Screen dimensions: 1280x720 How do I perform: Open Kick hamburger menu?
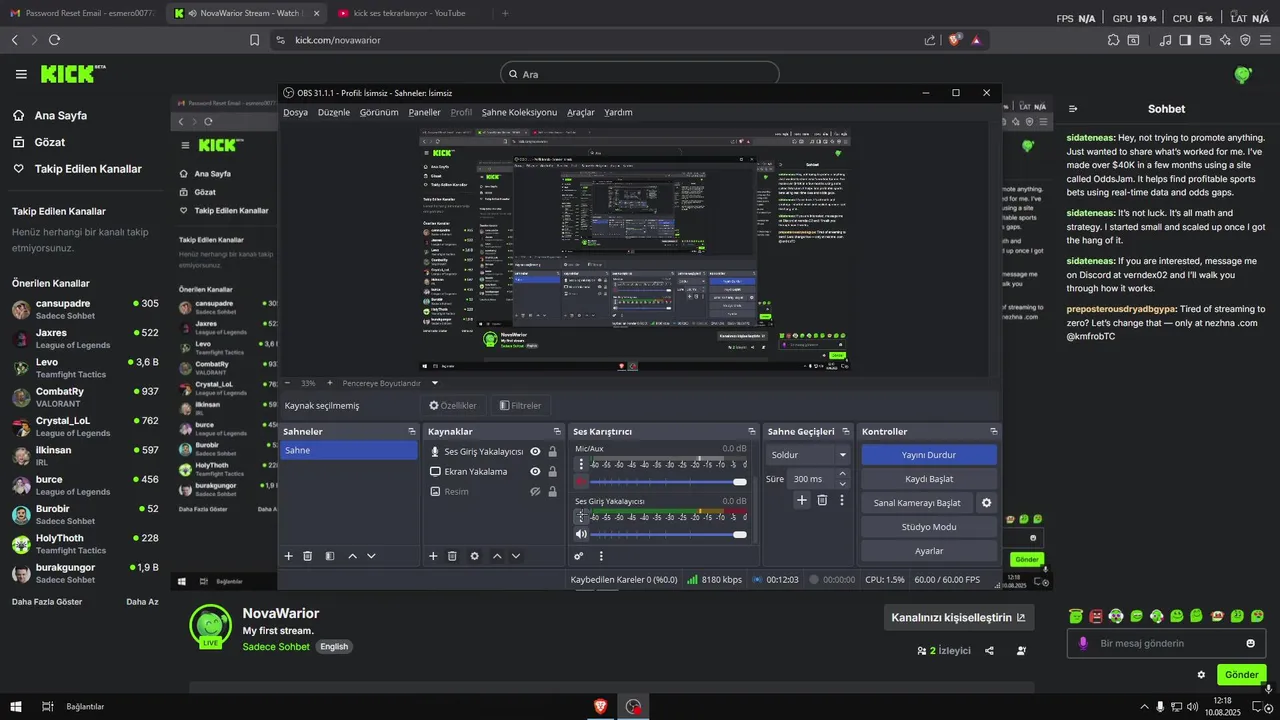pyautogui.click(x=21, y=74)
